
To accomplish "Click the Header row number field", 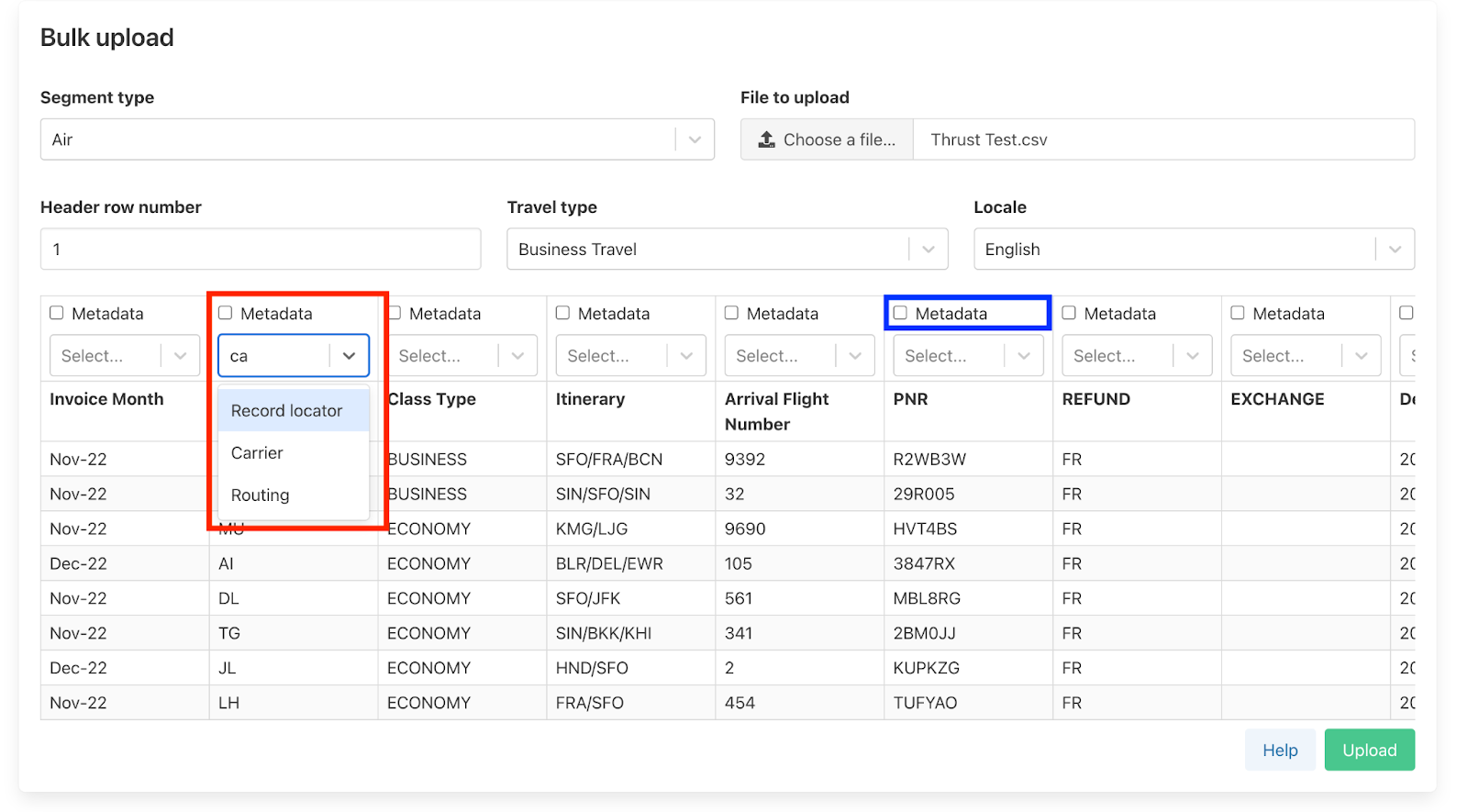I will point(261,250).
